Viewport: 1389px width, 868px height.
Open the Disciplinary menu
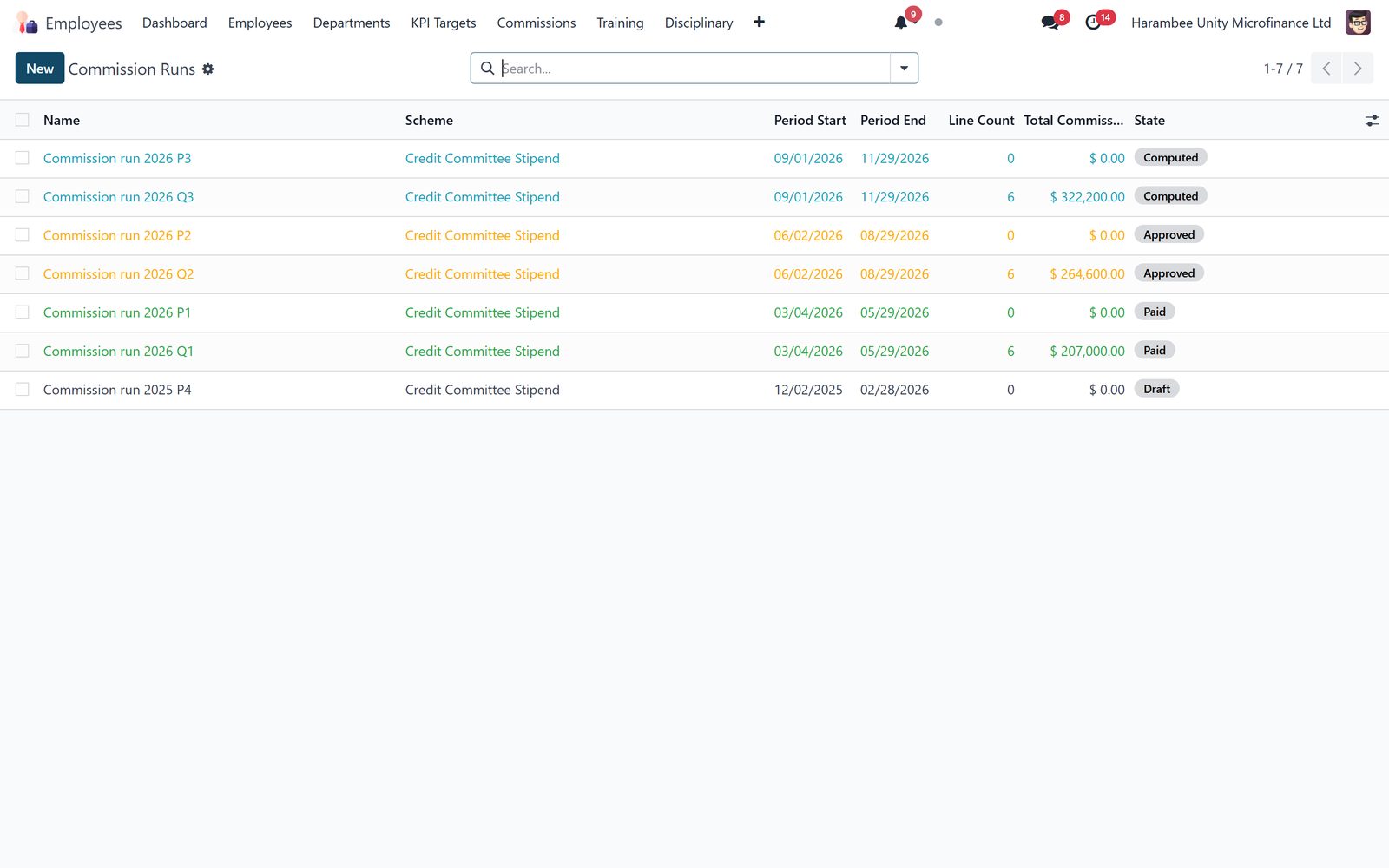click(x=699, y=23)
